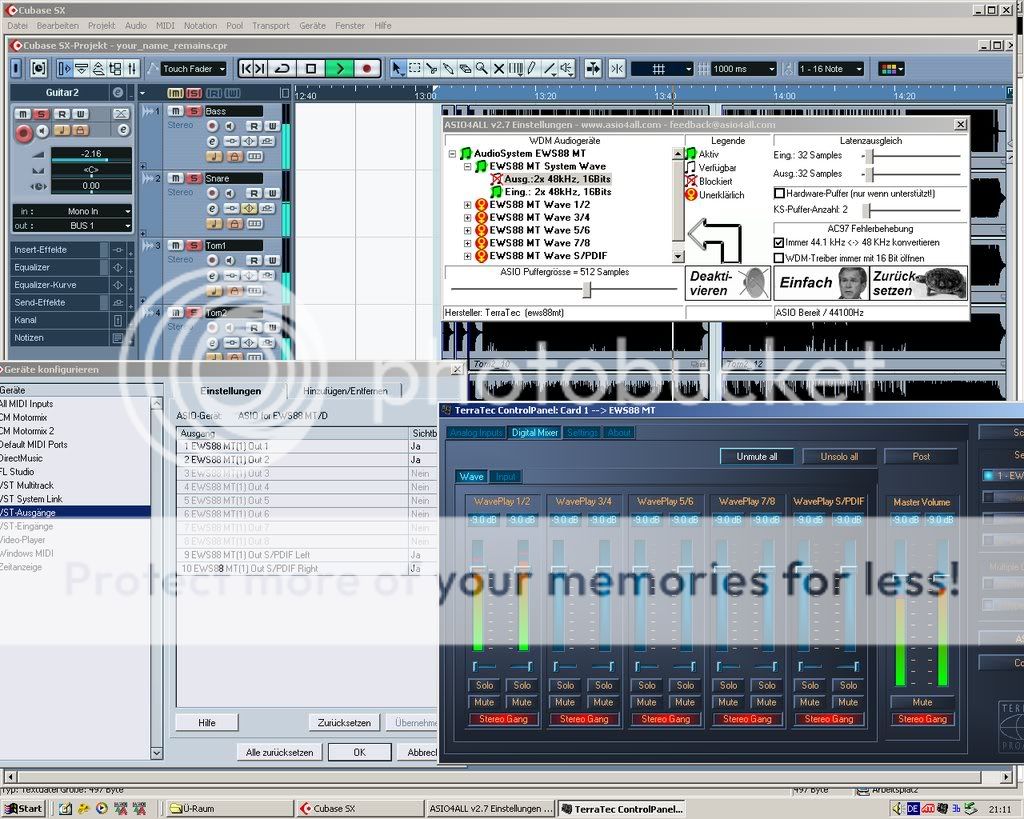Open the Projekt menu
The height and width of the screenshot is (819, 1024).
[x=101, y=25]
